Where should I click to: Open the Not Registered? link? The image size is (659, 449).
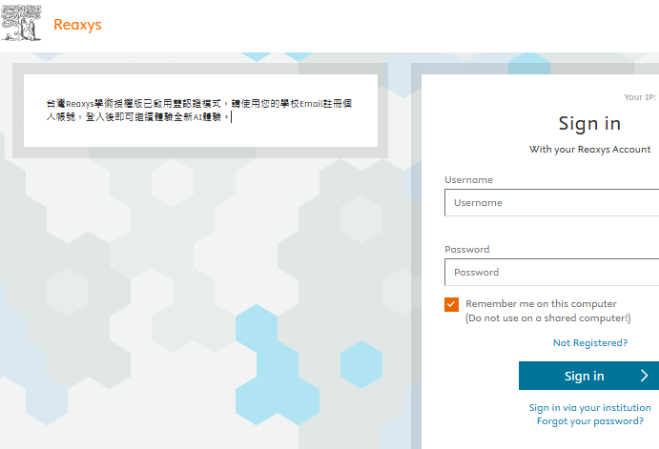(590, 343)
